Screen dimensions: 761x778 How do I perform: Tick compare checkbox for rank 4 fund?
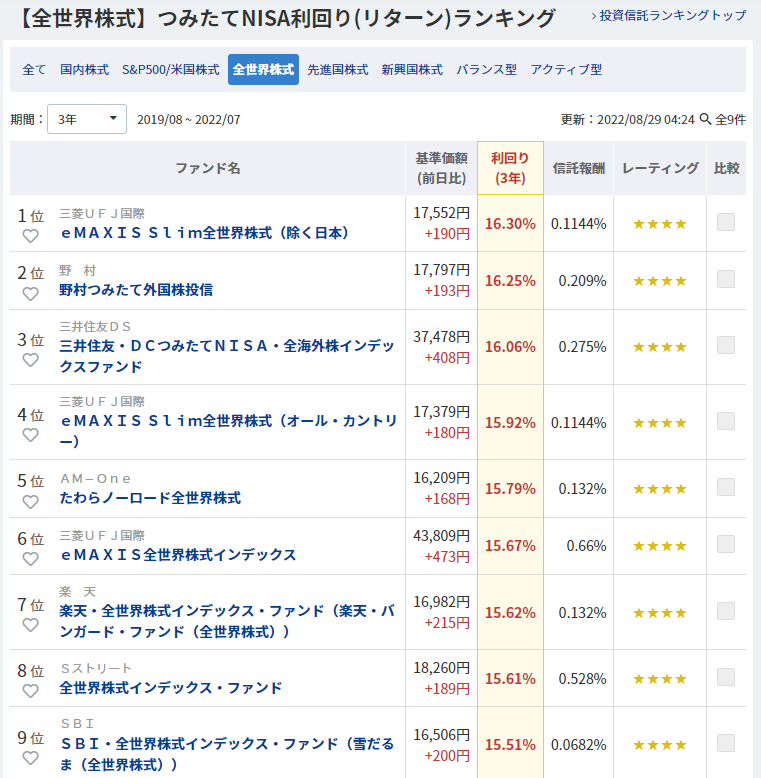(x=726, y=421)
